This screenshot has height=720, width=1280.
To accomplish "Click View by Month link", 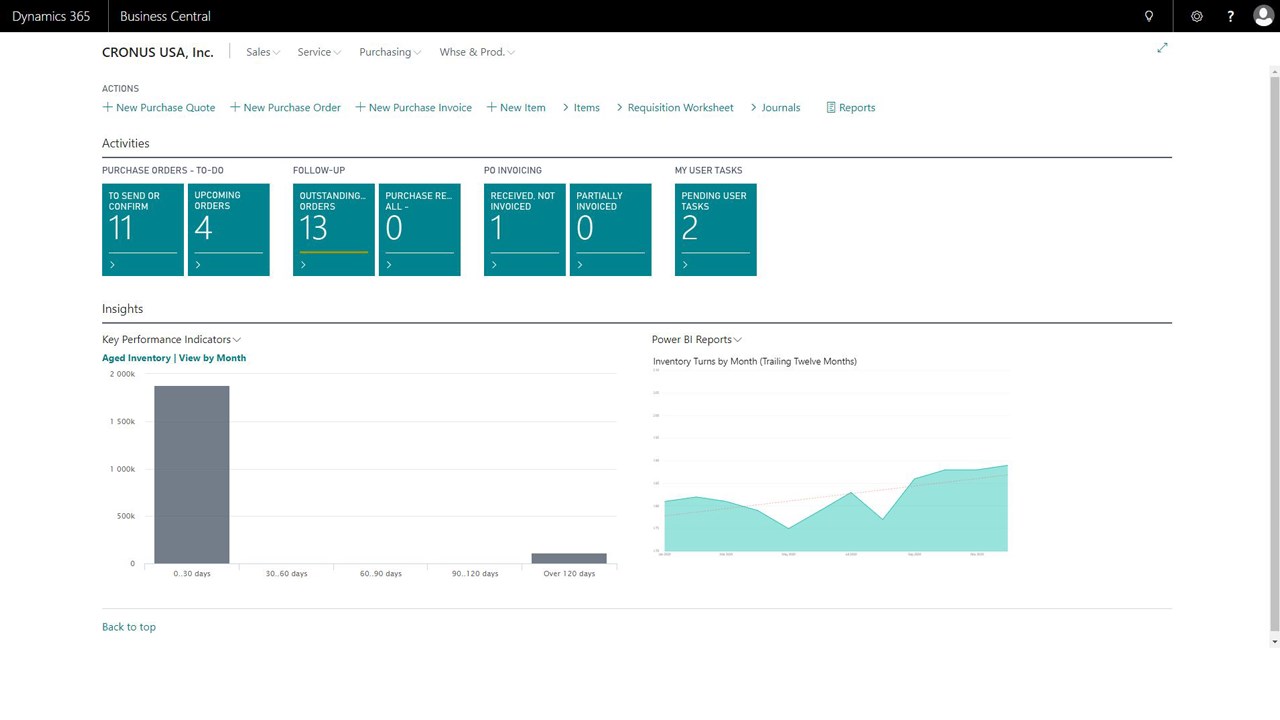I will (x=212, y=358).
